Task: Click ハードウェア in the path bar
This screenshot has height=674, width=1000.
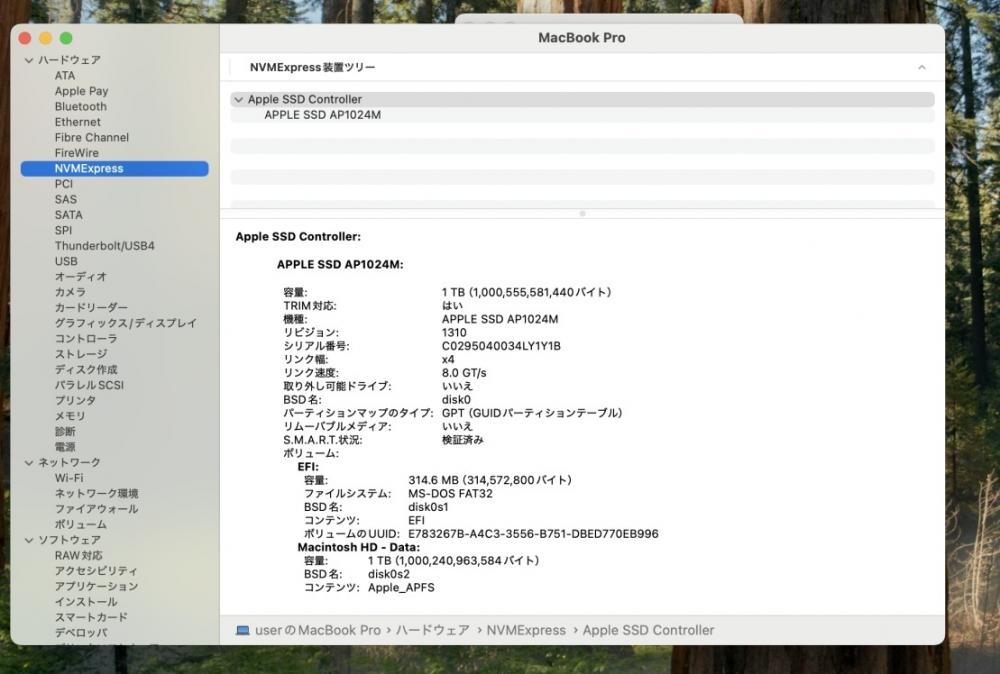Action: tap(432, 631)
